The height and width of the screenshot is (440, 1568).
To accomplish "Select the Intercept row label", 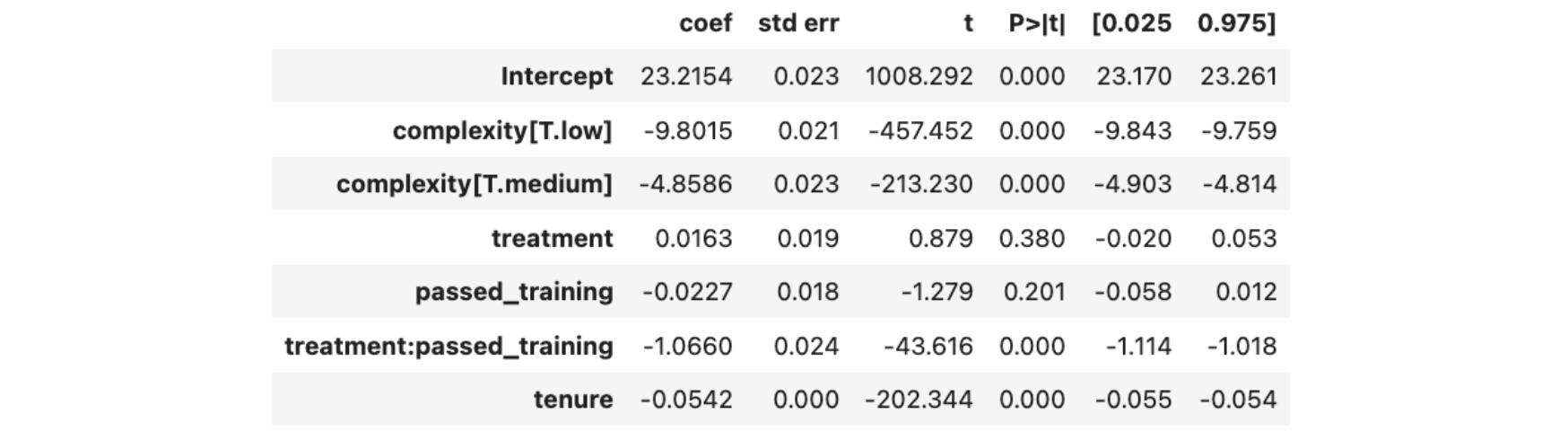I will coord(557,76).
